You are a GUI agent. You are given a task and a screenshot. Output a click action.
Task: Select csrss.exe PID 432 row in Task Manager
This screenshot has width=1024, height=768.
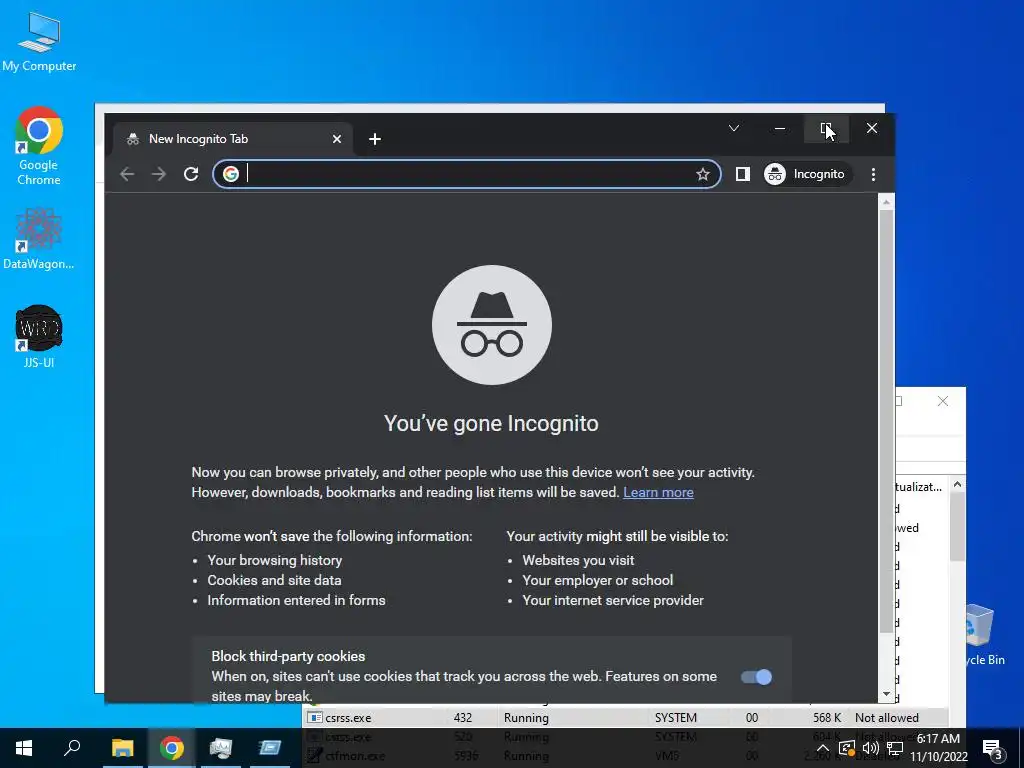[626, 718]
